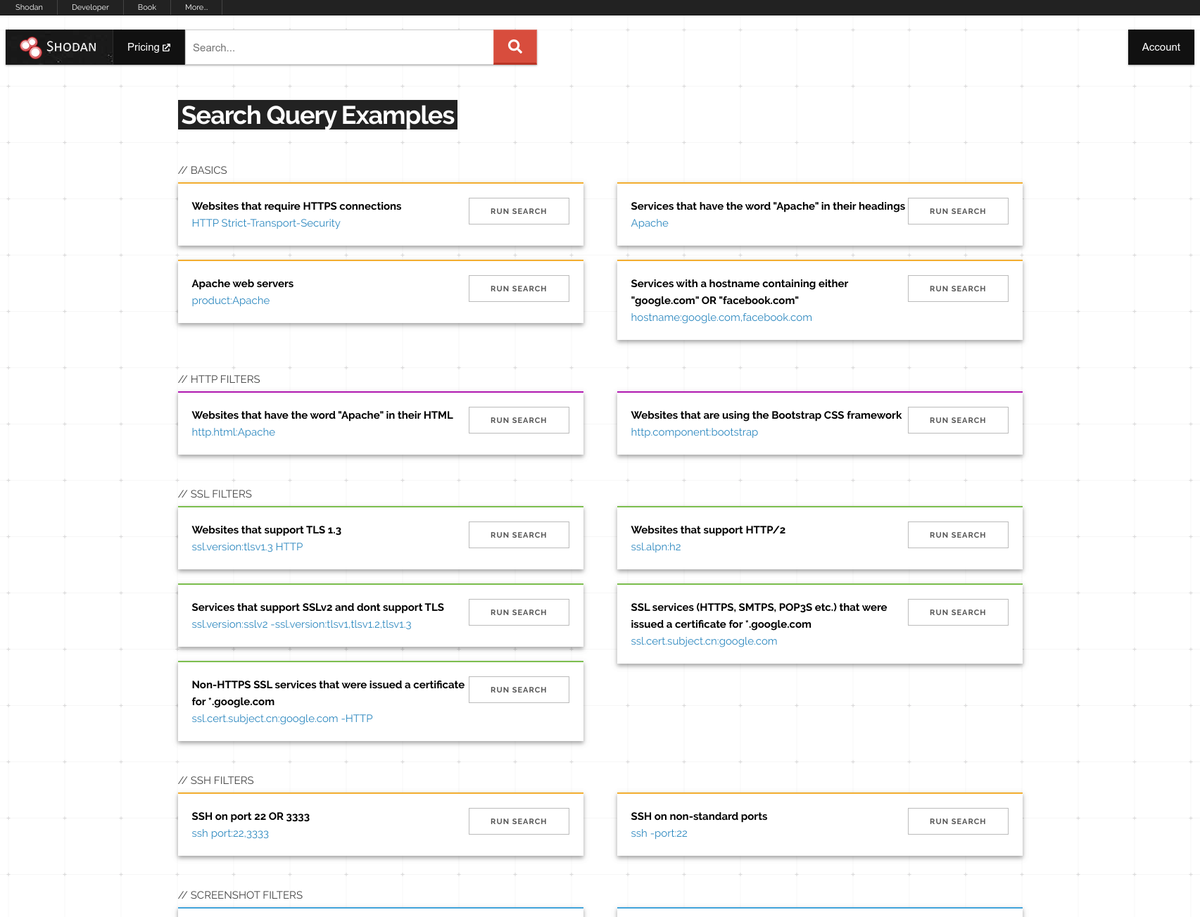Run search for SSL services google.com certificate
Image resolution: width=1200 pixels, height=917 pixels.
958,612
